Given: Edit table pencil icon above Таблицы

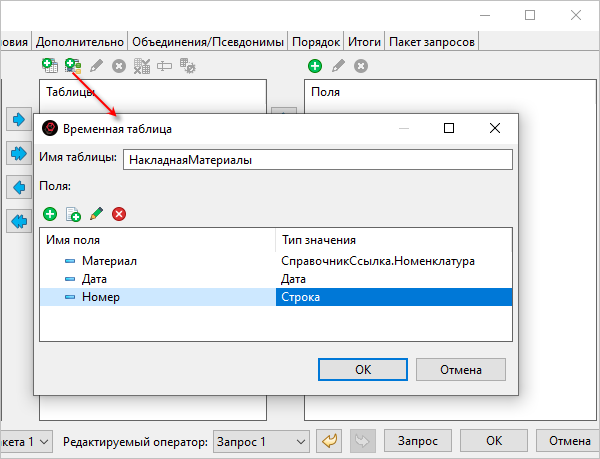Looking at the screenshot, I should click(96, 66).
